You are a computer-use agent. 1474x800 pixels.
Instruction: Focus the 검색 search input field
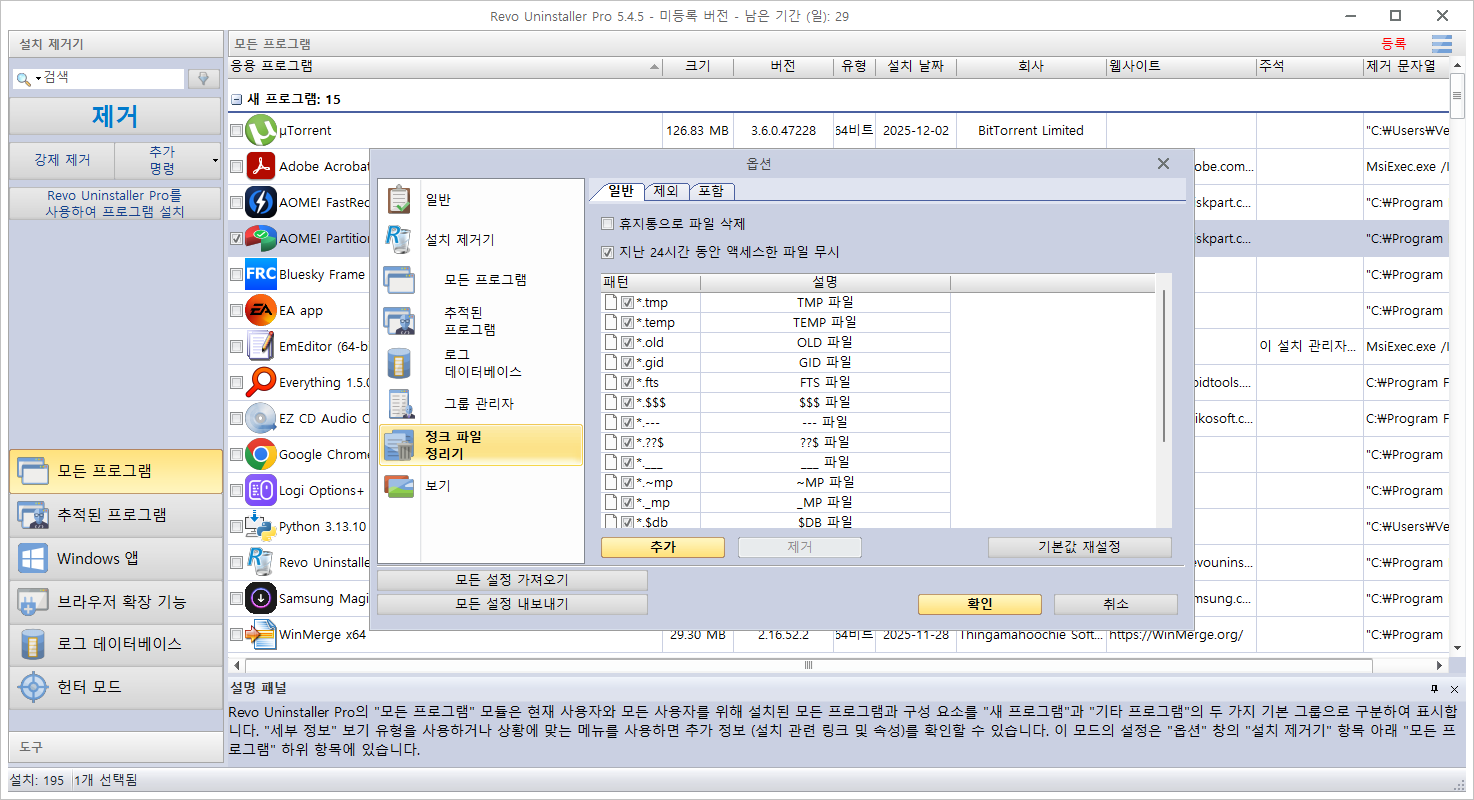click(113, 78)
